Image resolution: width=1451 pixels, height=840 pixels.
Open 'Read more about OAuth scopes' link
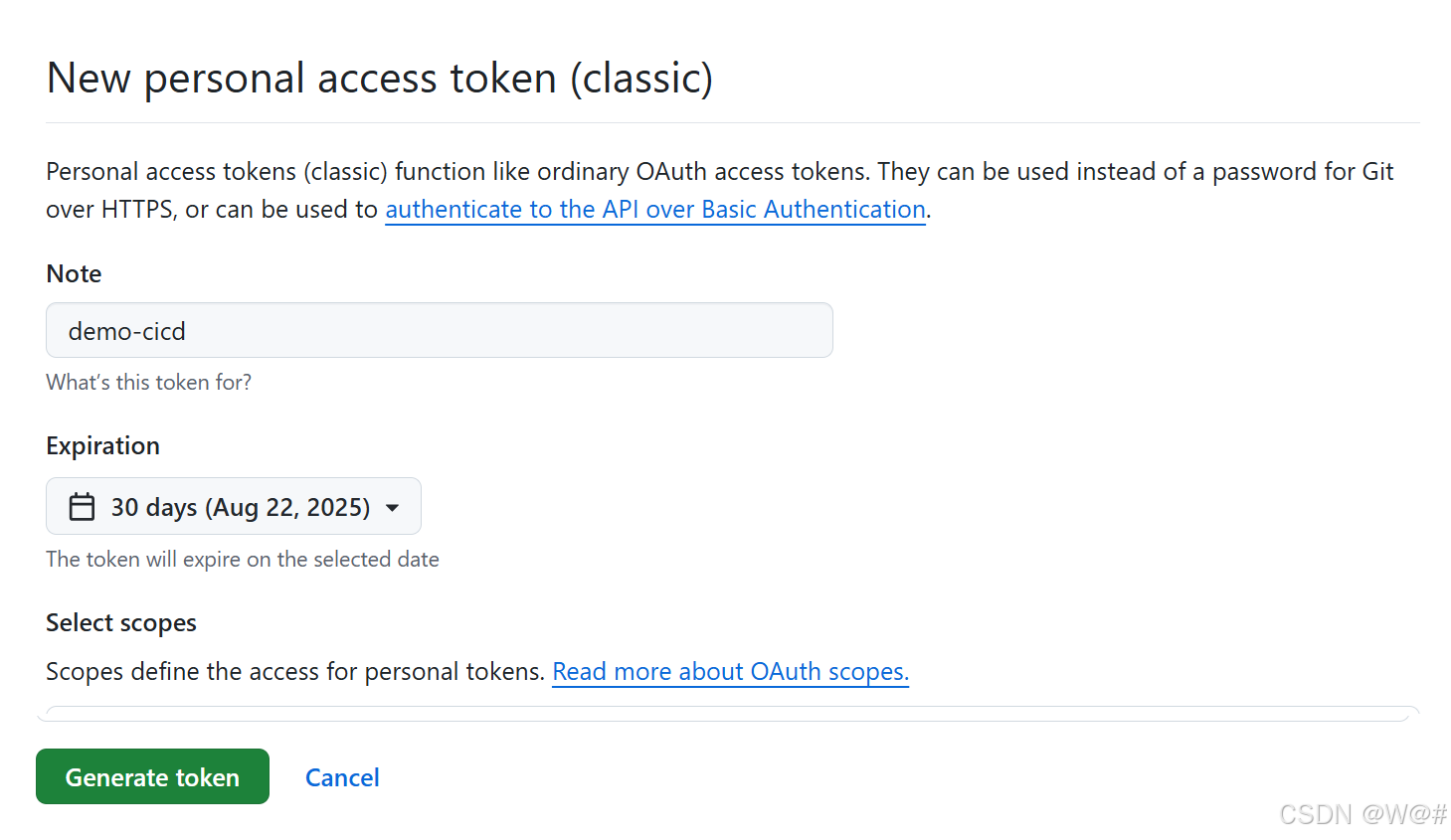[x=731, y=672]
